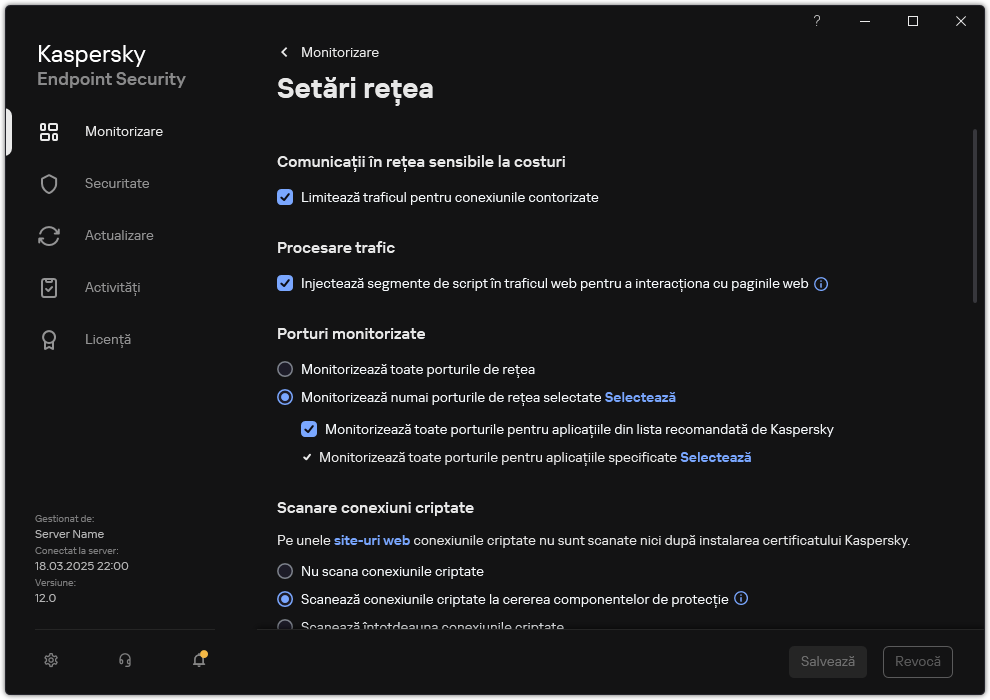Show info about script injection setting
The width and height of the screenshot is (990, 700).
[x=821, y=284]
